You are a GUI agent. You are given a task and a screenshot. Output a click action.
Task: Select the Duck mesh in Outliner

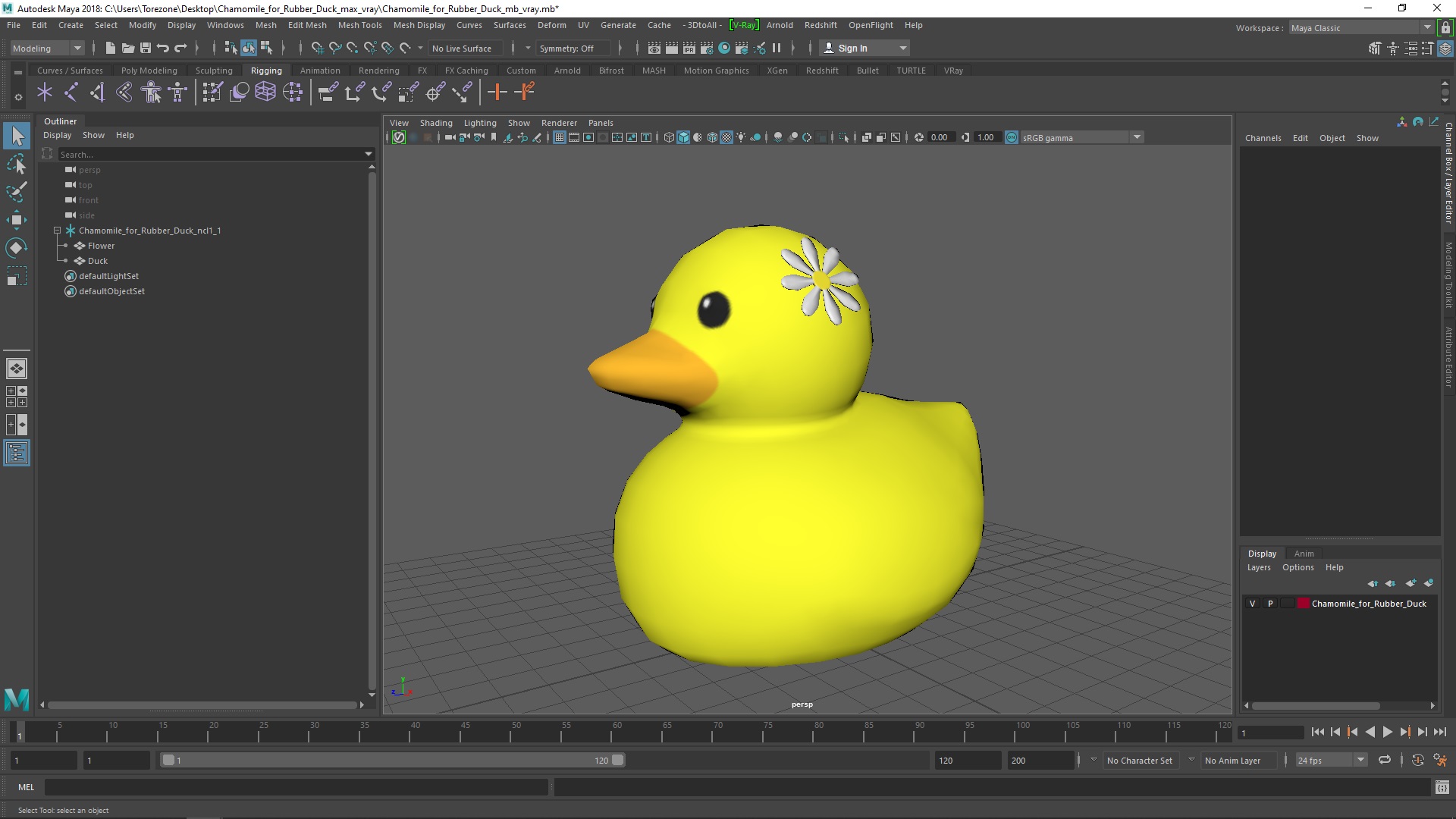pos(97,261)
